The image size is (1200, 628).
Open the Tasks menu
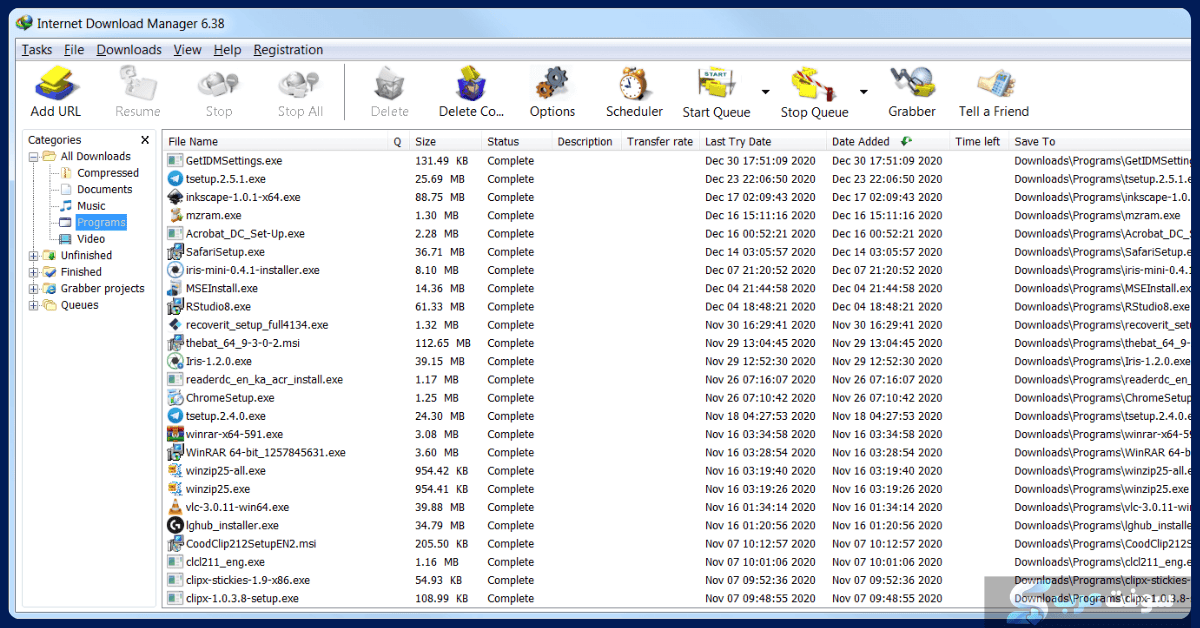click(x=37, y=50)
